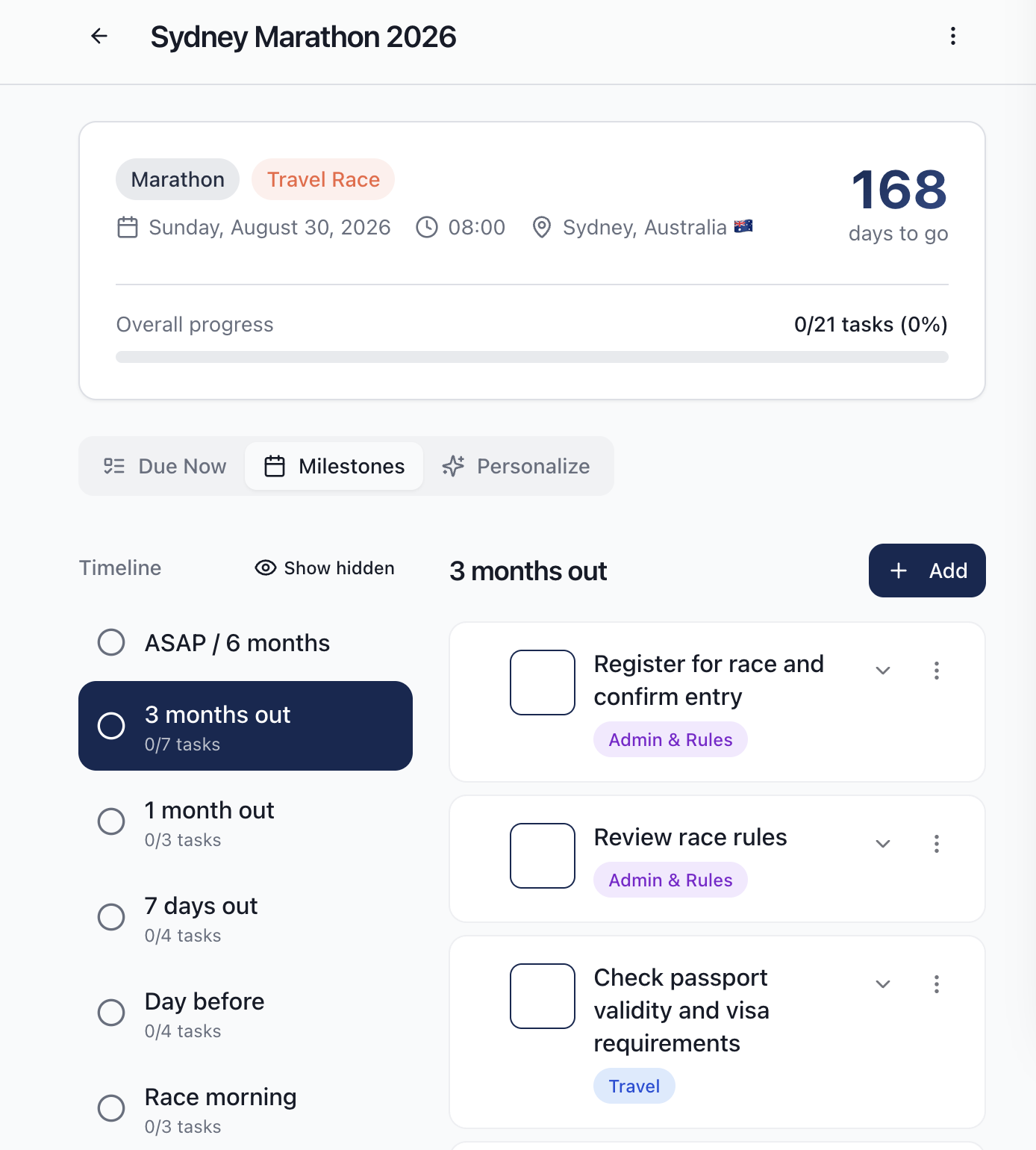Check off the Check passport validity task
The image size is (1036, 1150).
542,995
